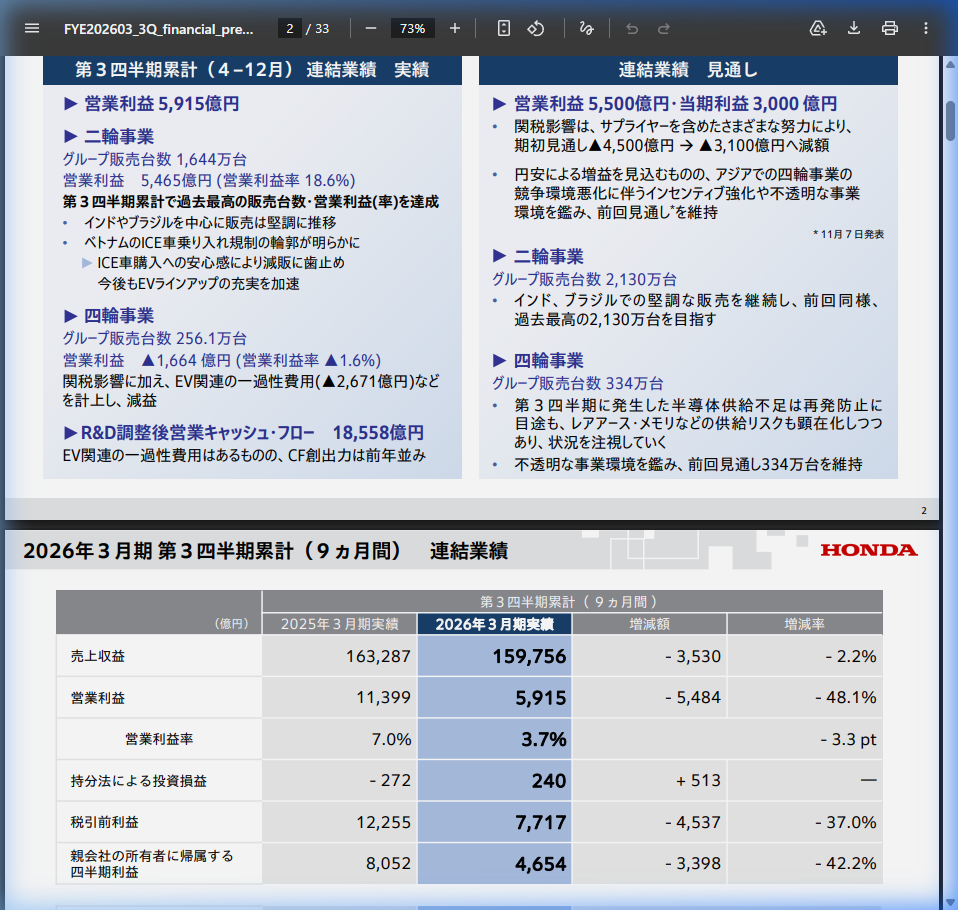Screen dimensions: 958x910
Task: Click the cell value - 42.2%
Action: 846,864
